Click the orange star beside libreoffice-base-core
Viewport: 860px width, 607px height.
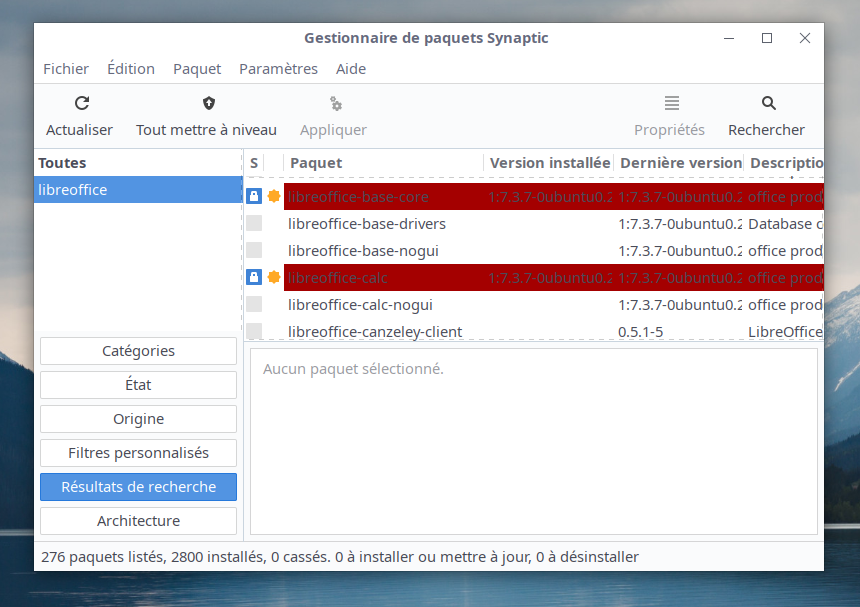click(274, 196)
